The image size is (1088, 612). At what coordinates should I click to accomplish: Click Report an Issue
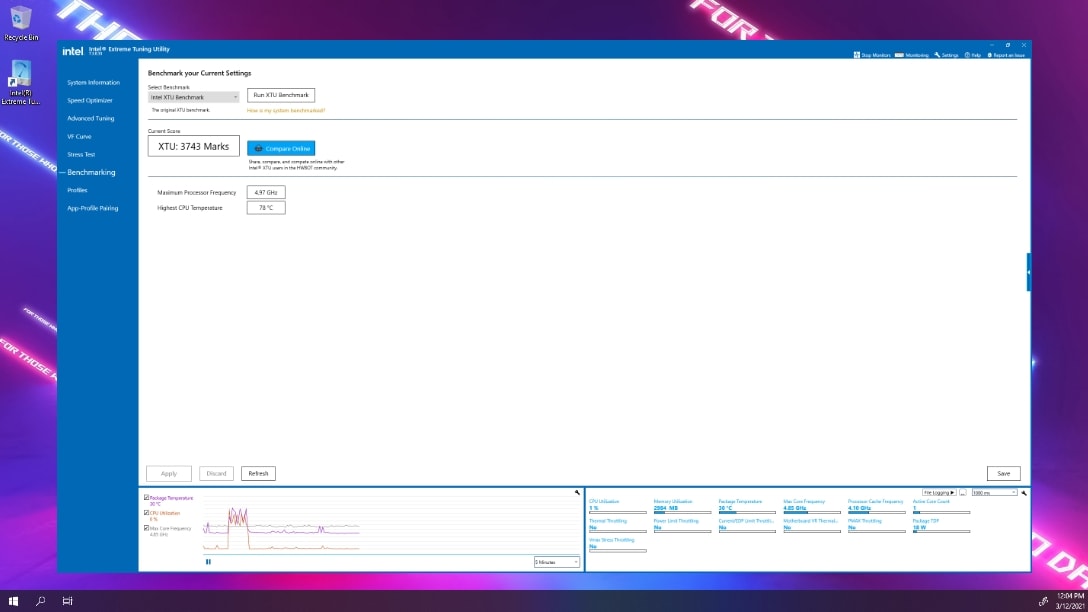(1006, 55)
